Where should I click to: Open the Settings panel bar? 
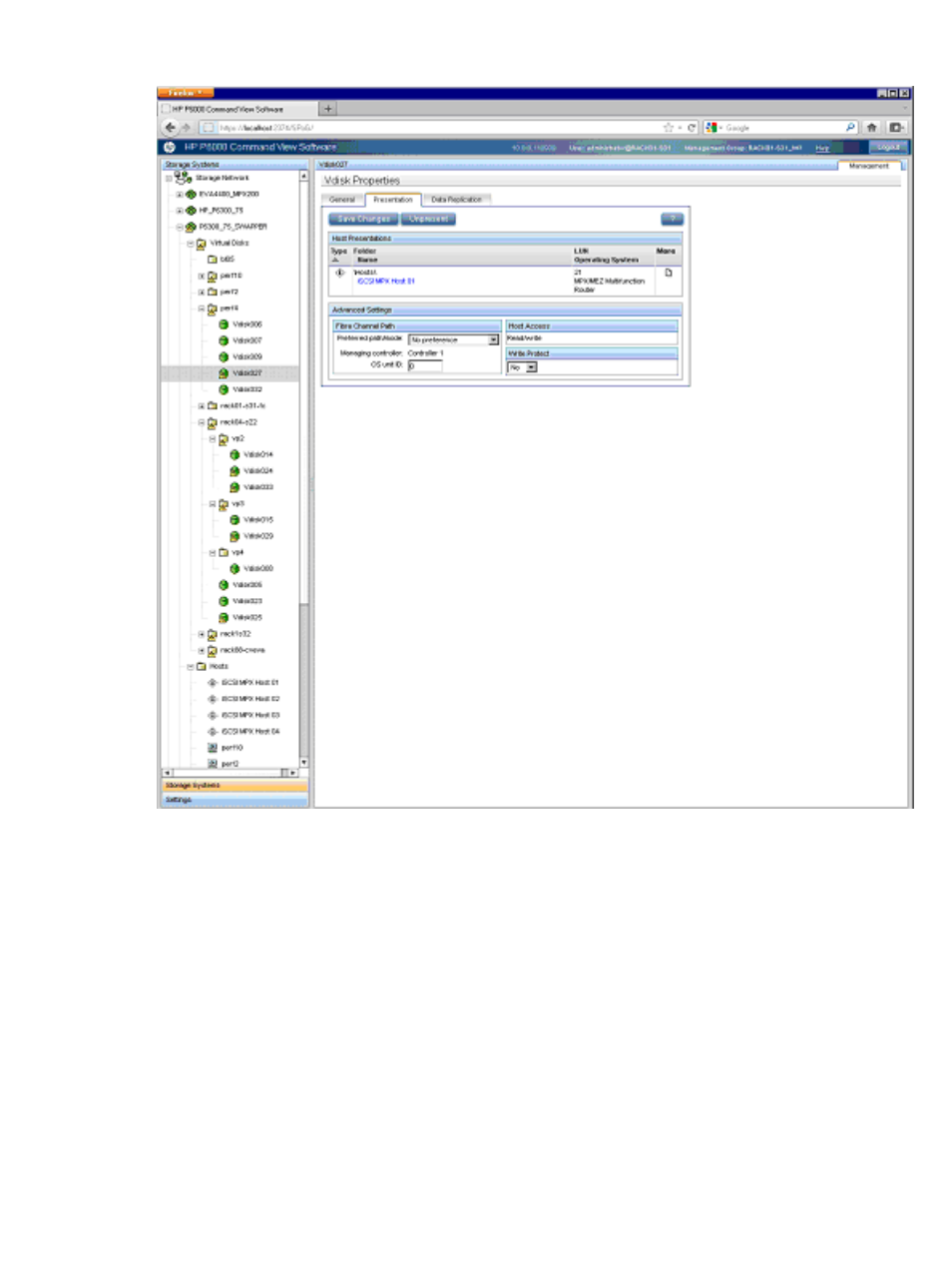tap(235, 800)
